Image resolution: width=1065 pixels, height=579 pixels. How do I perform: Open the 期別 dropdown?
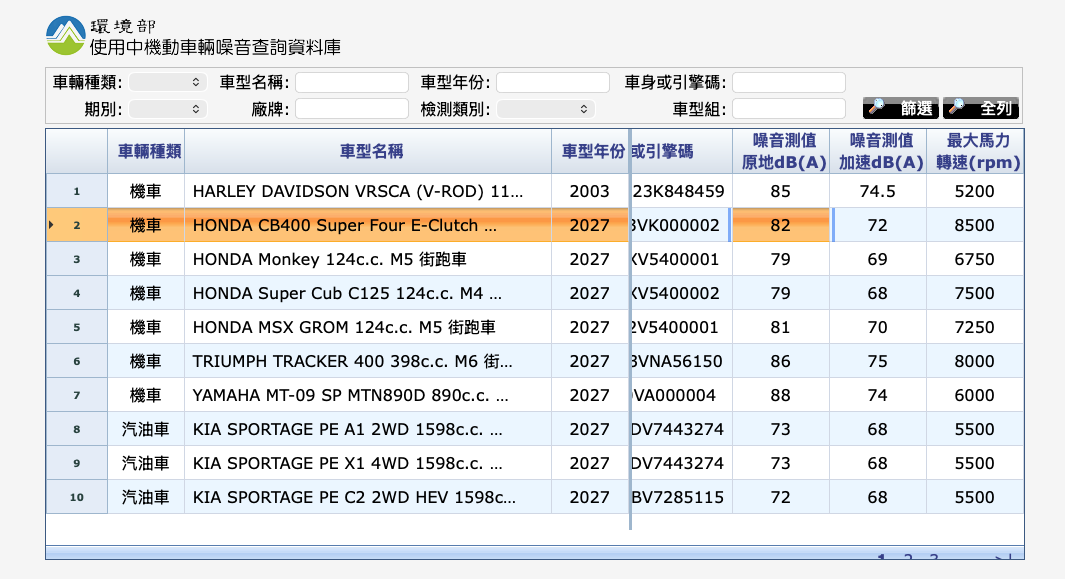pyautogui.click(x=168, y=109)
